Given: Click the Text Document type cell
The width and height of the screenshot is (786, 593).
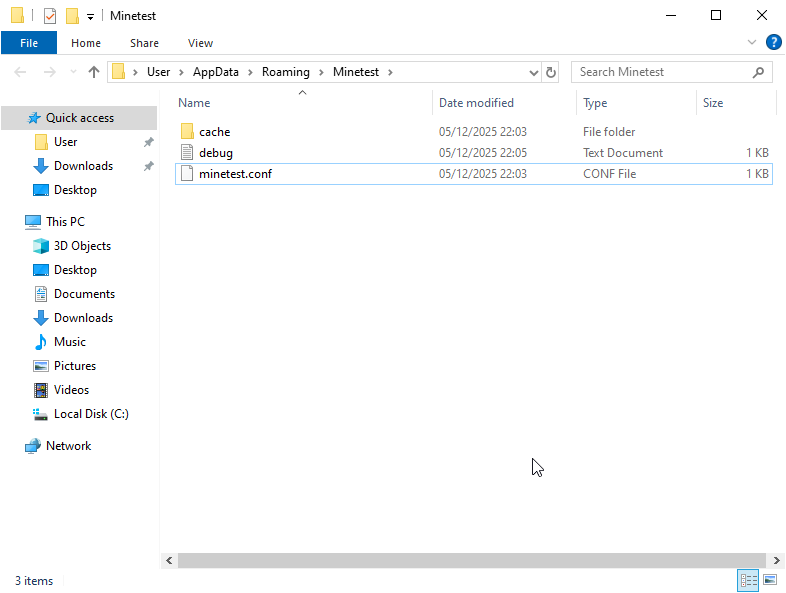Looking at the screenshot, I should click(623, 153).
